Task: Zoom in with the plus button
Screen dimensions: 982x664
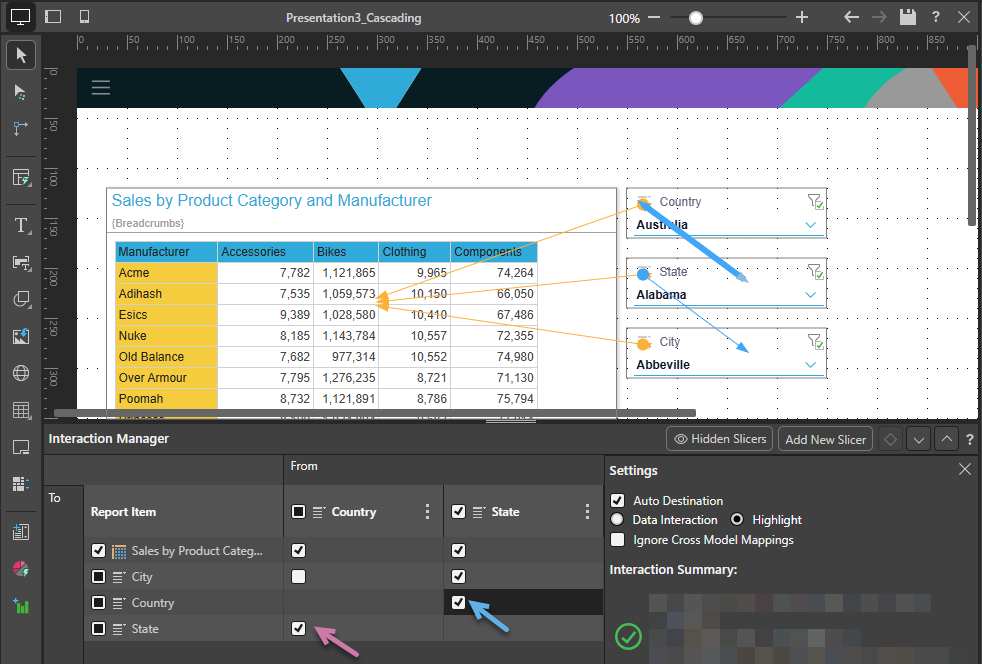Action: coord(802,17)
